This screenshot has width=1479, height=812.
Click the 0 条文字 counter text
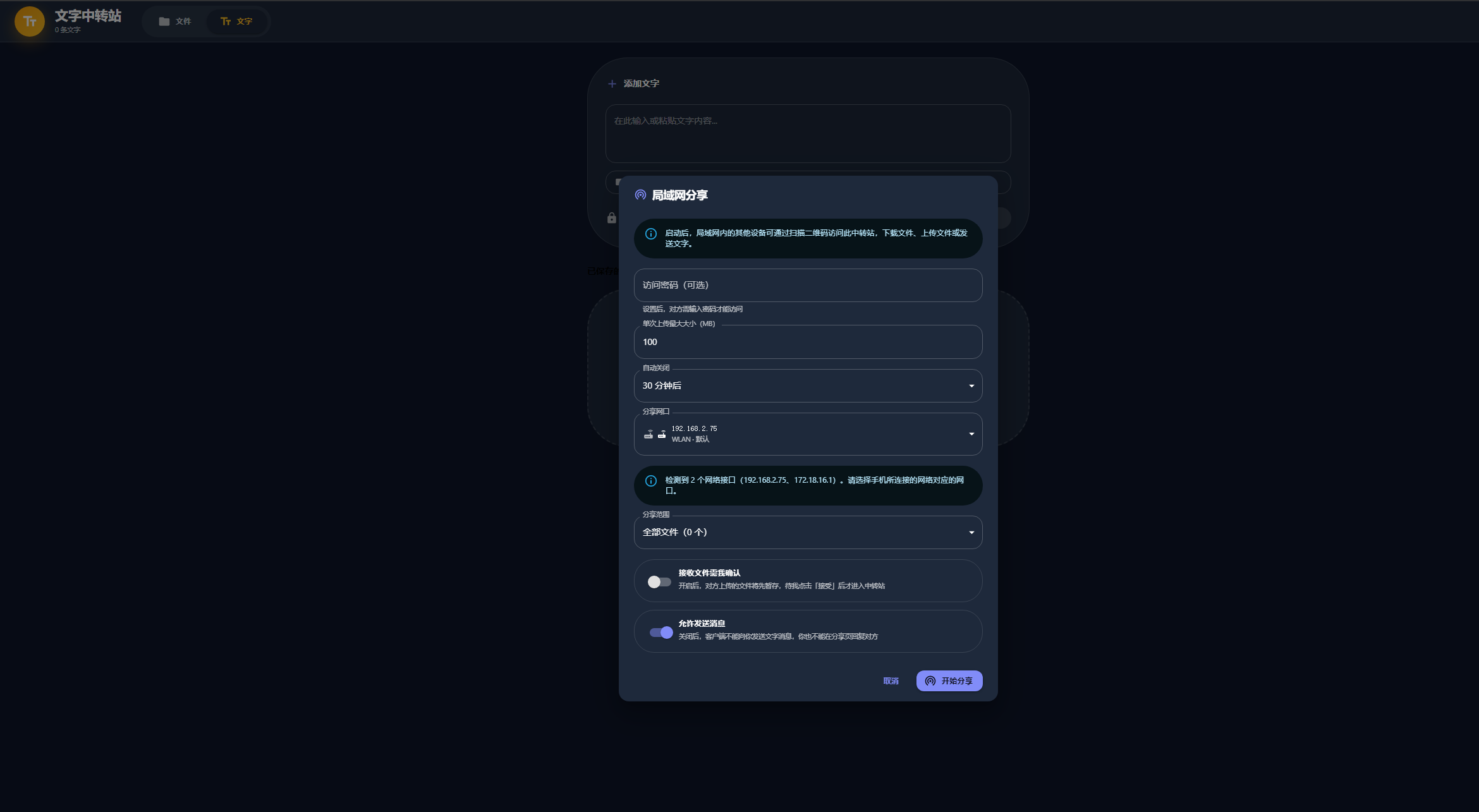(x=68, y=30)
